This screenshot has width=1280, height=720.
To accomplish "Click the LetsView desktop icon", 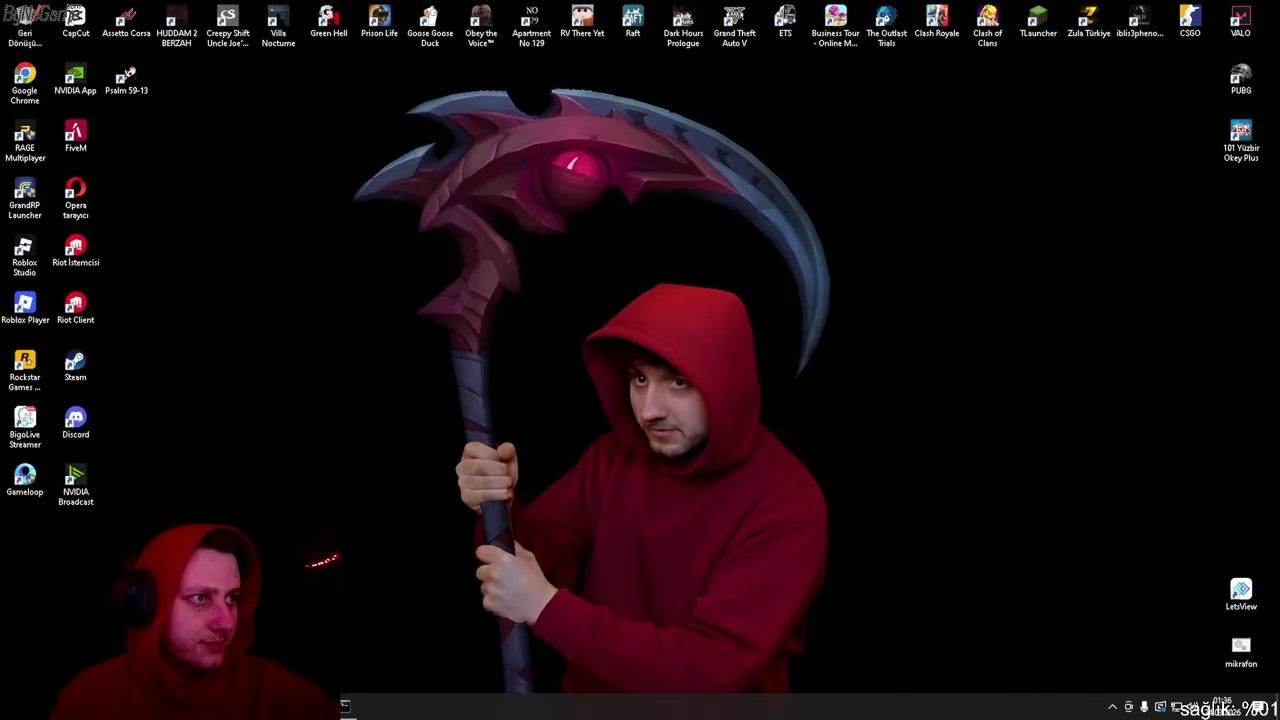I will click(1241, 595).
